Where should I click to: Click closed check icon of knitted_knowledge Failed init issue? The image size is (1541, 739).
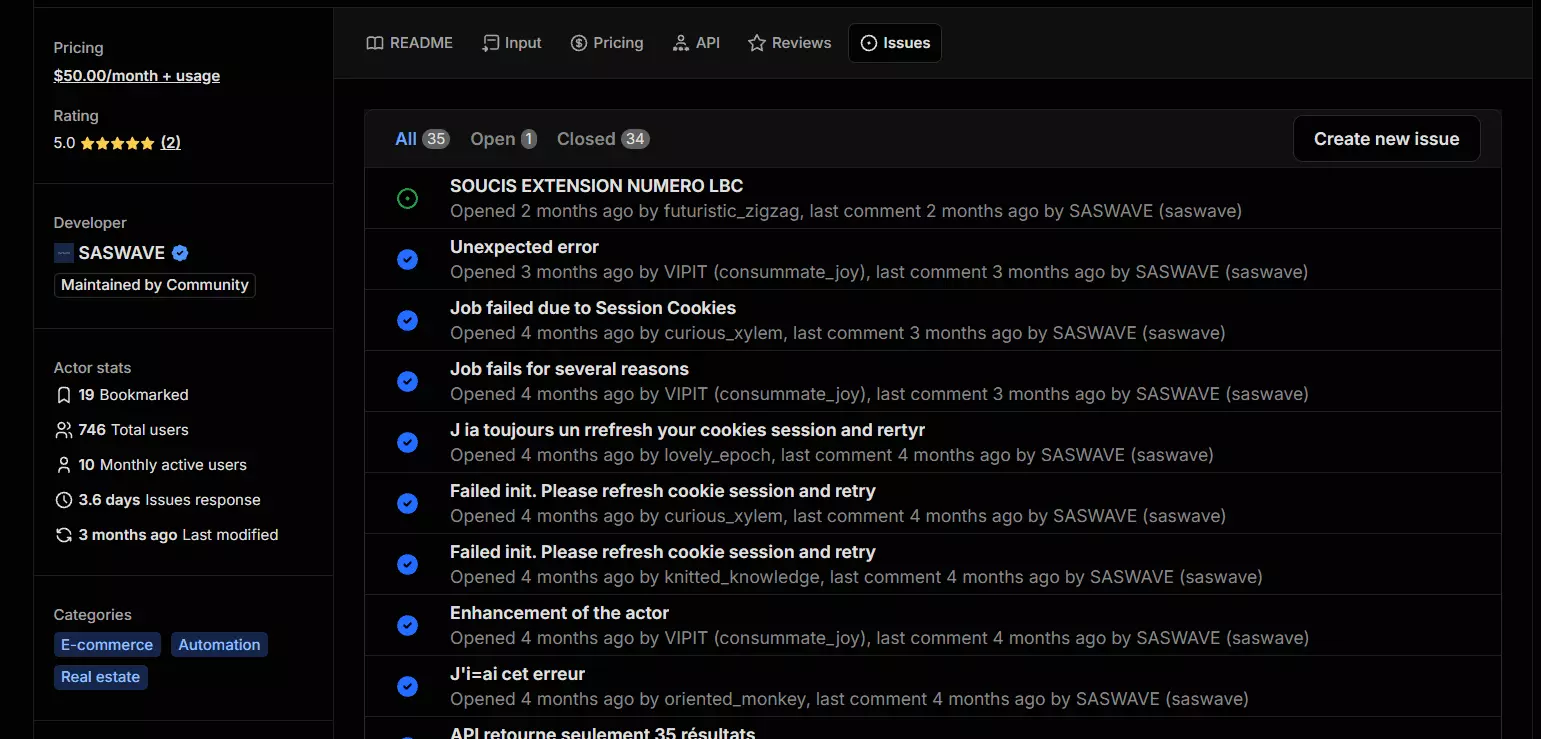407,565
